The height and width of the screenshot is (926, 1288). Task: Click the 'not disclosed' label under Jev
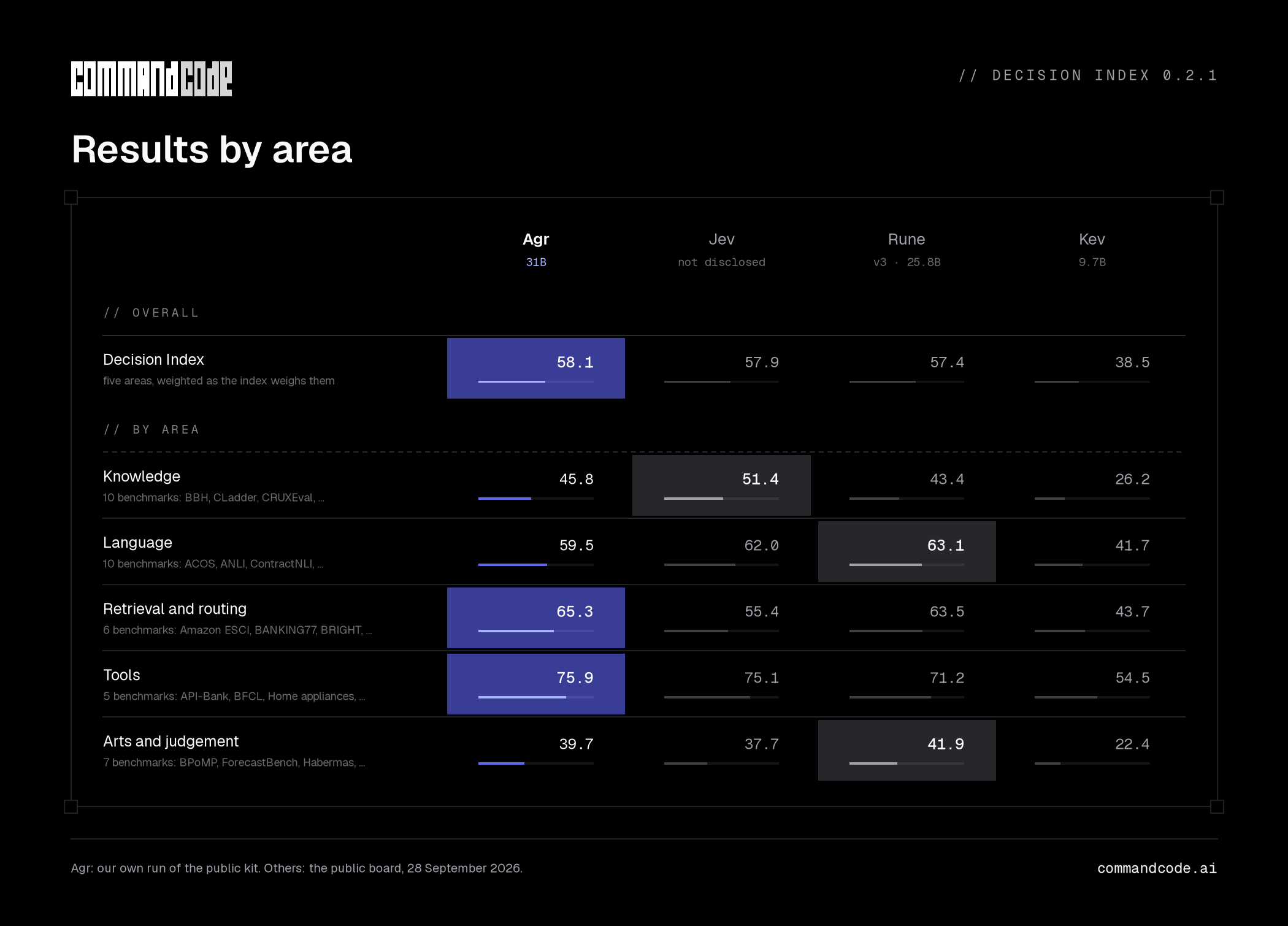coord(721,262)
